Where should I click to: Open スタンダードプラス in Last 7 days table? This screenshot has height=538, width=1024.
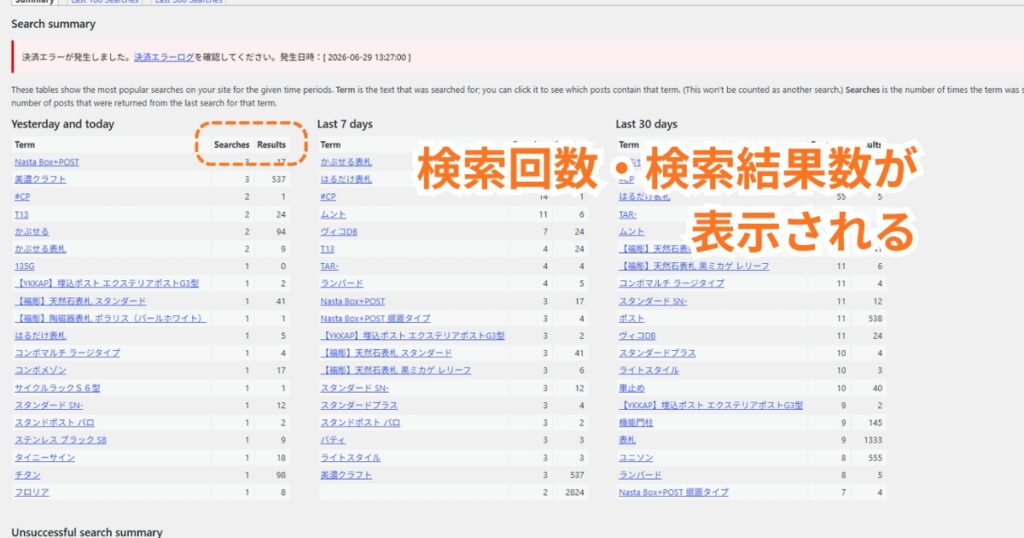coord(359,405)
